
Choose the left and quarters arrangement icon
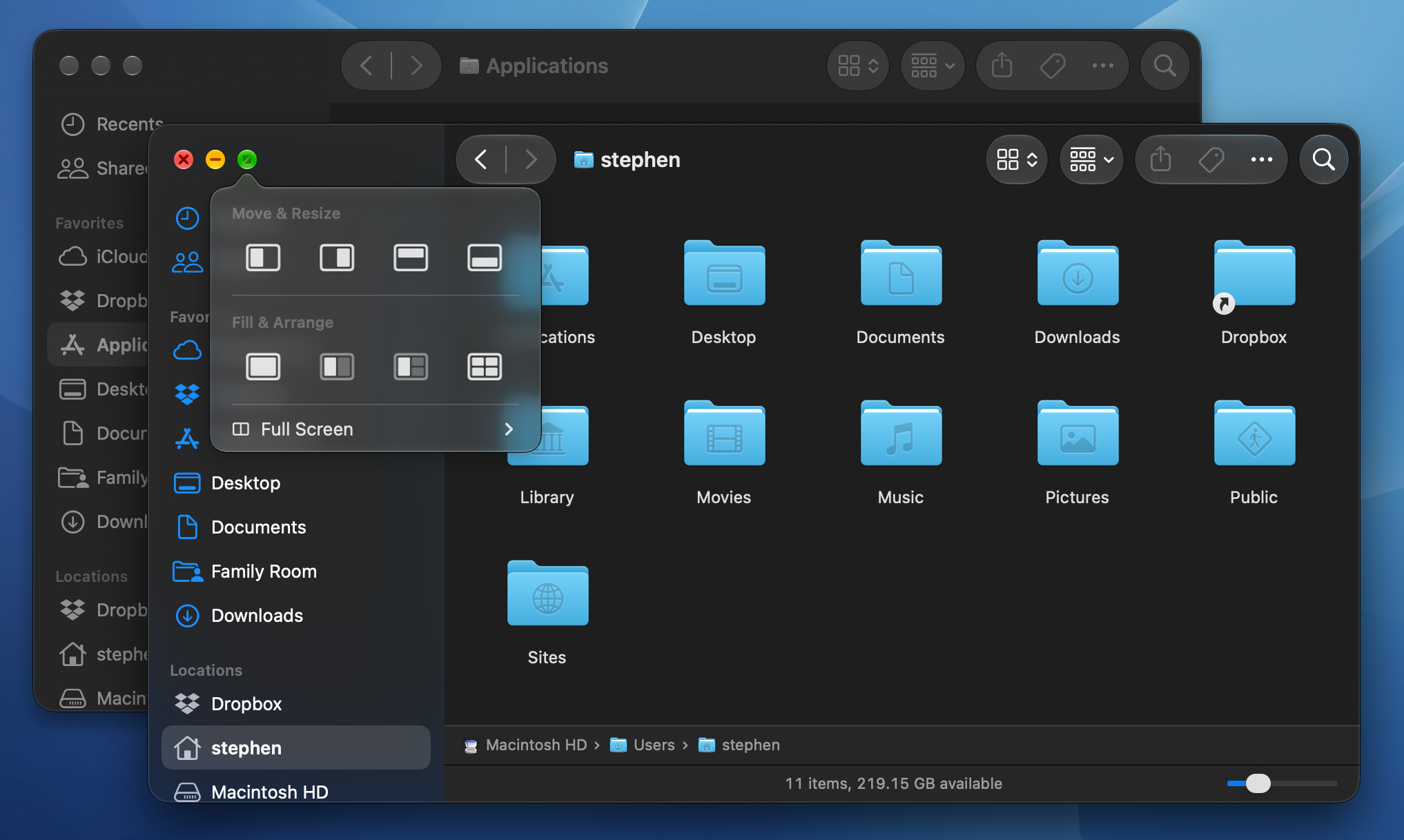pyautogui.click(x=411, y=367)
